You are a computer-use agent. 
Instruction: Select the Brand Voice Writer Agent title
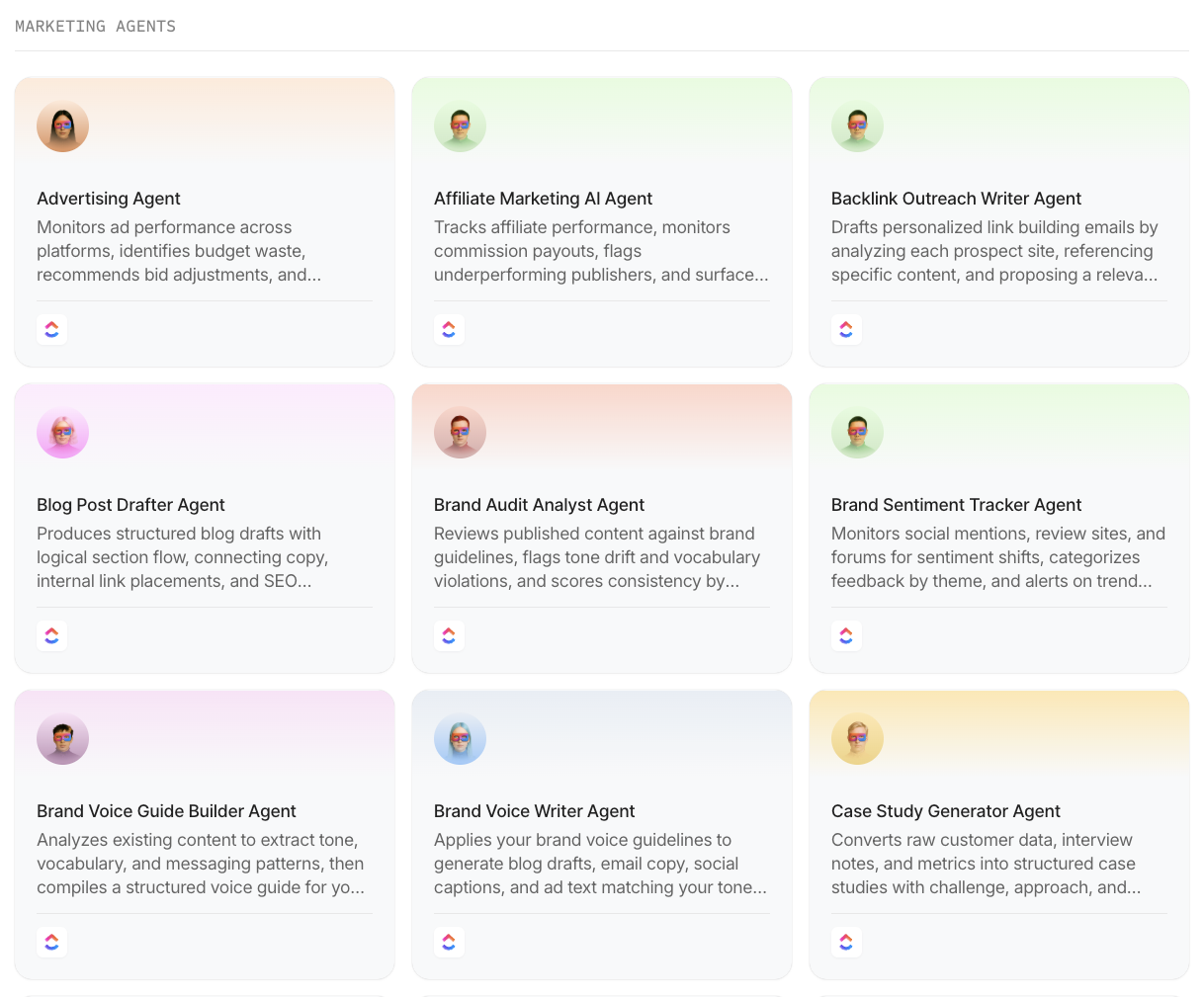tap(534, 810)
